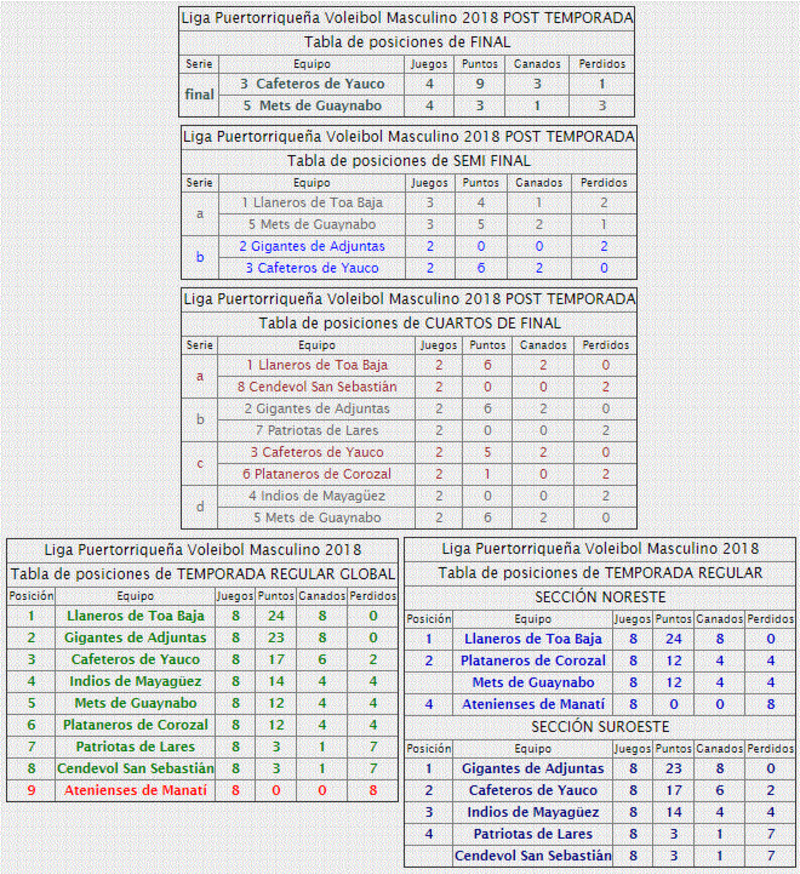Select '1 Llaneros de Toa Baja' in the SEMI FINAL table
Viewport: 800px width, 874px height.
(312, 202)
